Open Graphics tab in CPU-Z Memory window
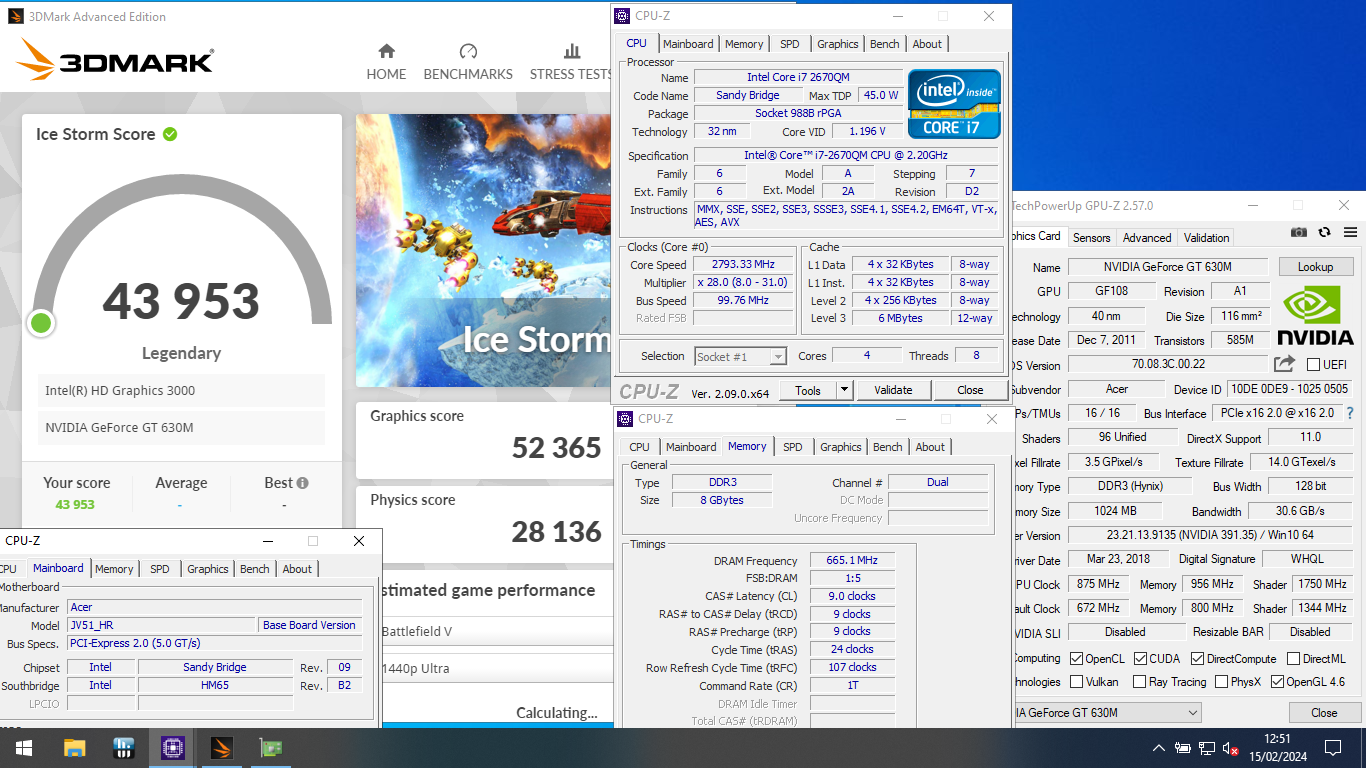Image resolution: width=1366 pixels, height=768 pixels. tap(840, 447)
